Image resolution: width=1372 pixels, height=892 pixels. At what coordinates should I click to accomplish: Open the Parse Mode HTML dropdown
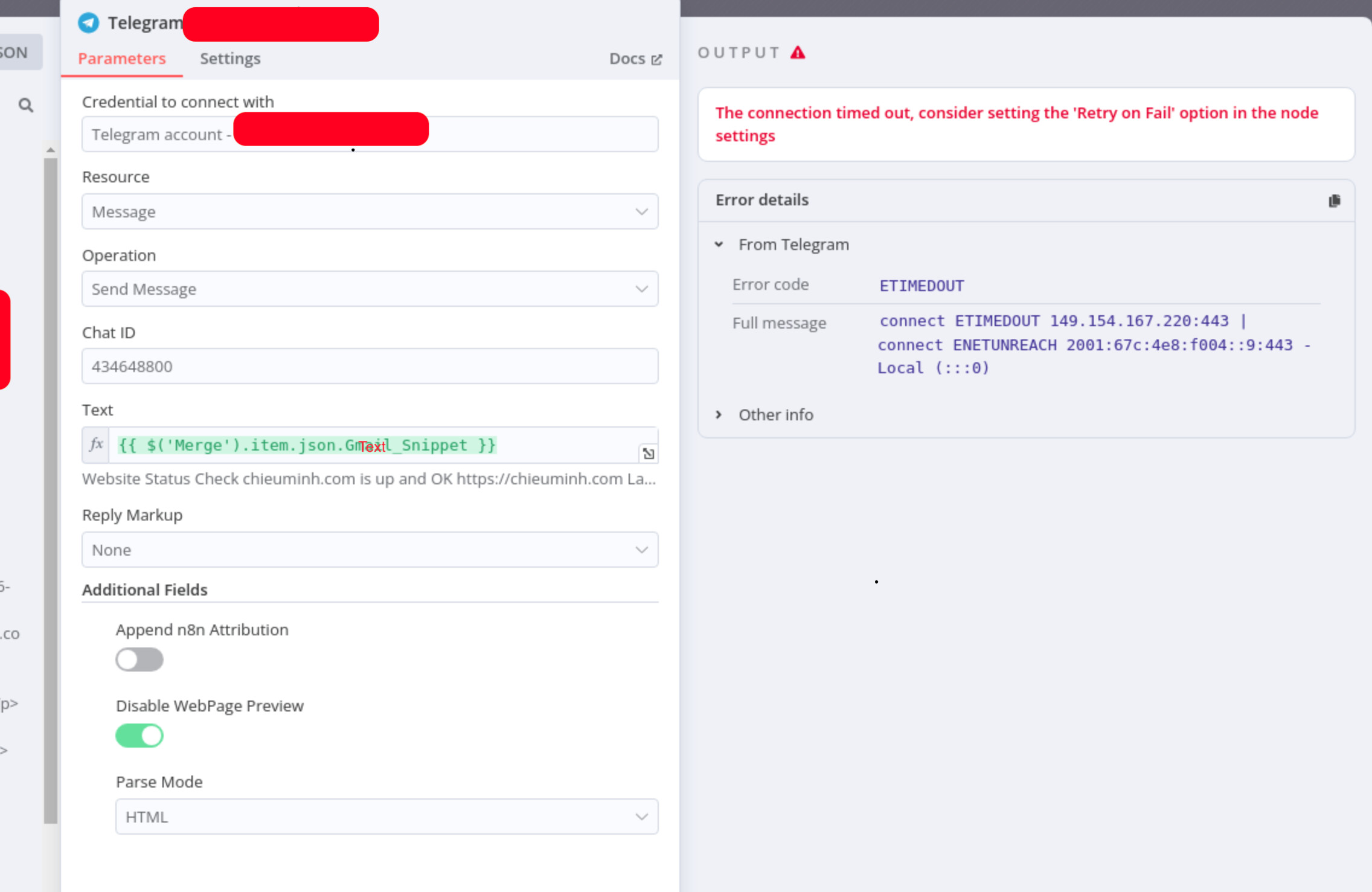[x=387, y=817]
